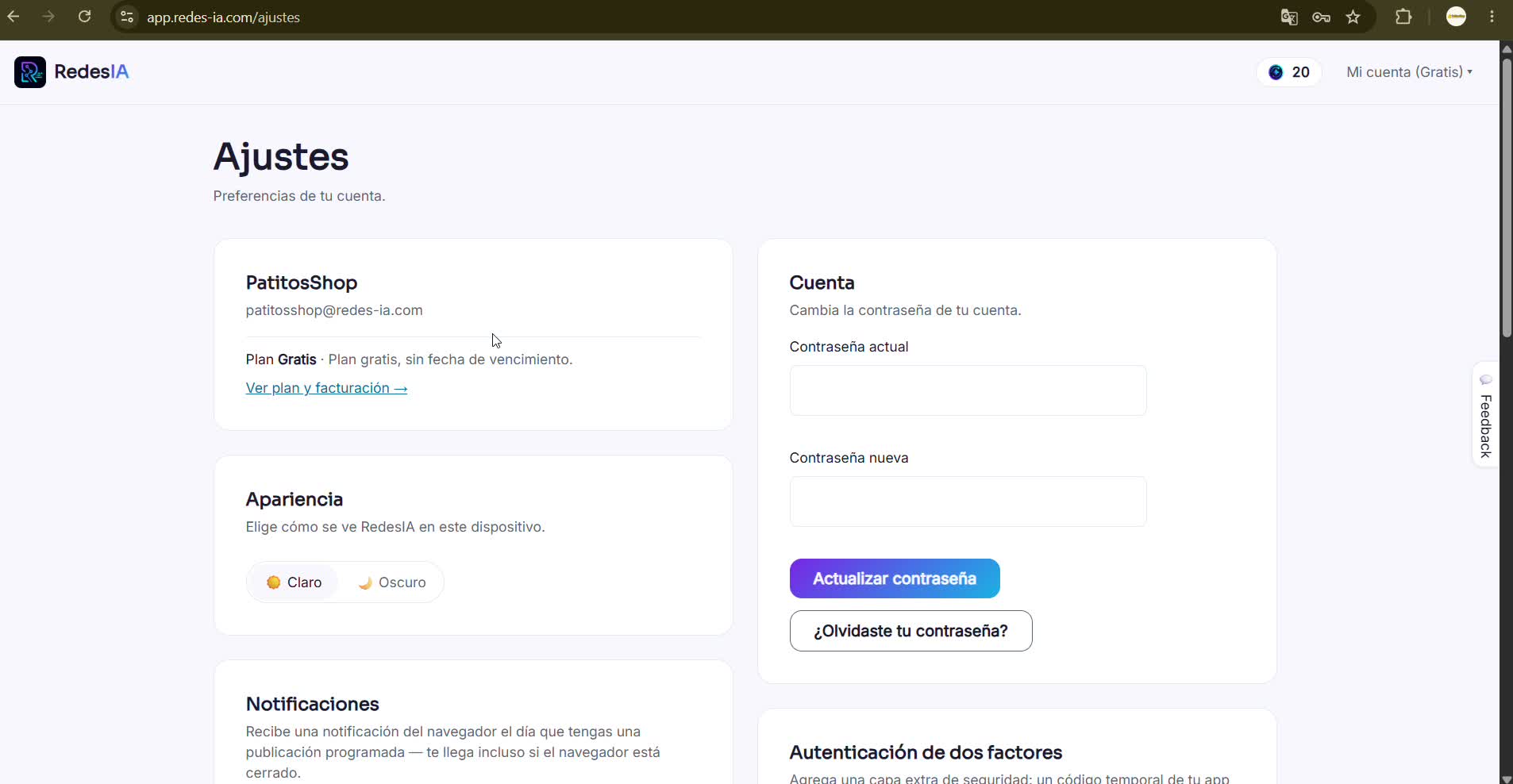1513x784 pixels.
Task: Focus the Contraseña actual input field
Action: tap(968, 390)
